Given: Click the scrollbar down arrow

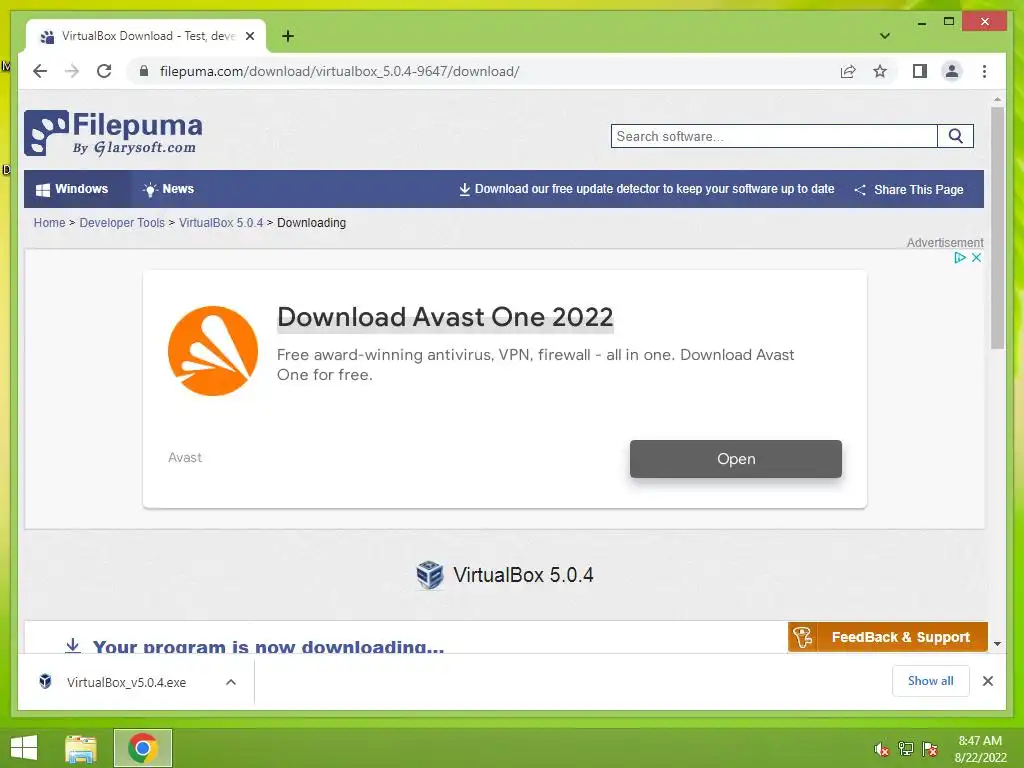Looking at the screenshot, I should tap(997, 644).
